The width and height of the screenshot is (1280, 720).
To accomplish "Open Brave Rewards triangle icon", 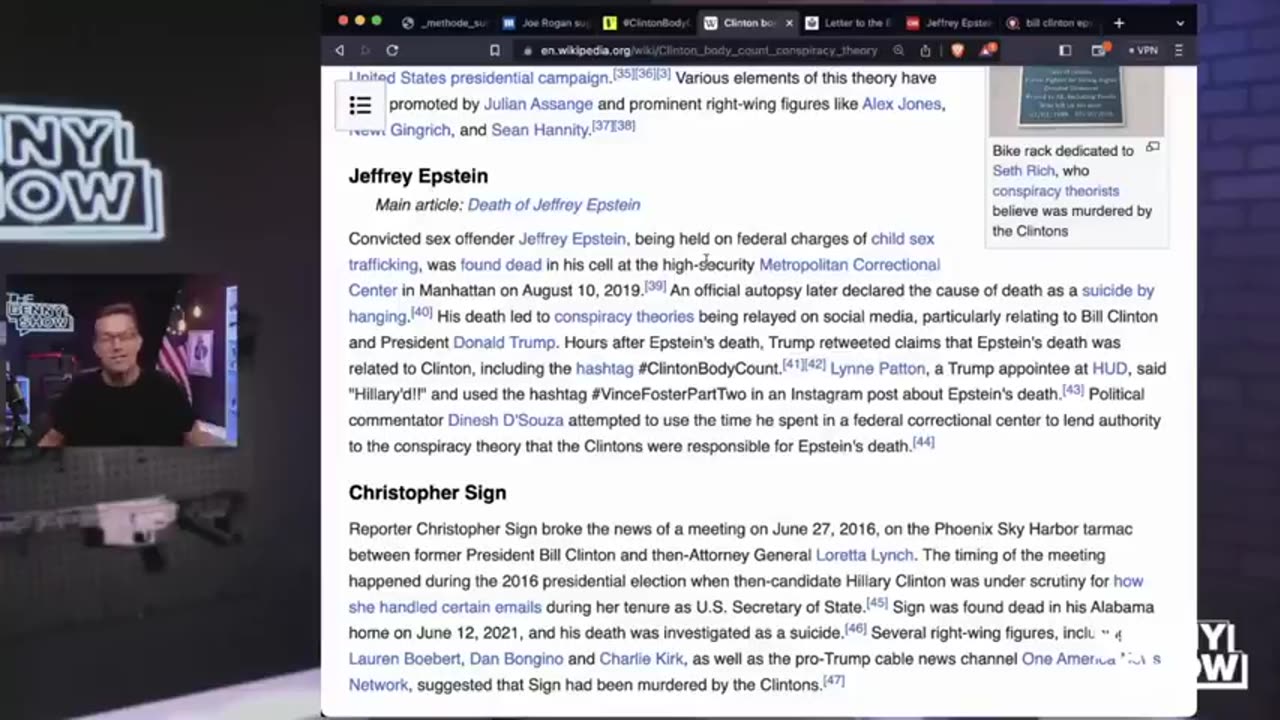I will coord(987,49).
